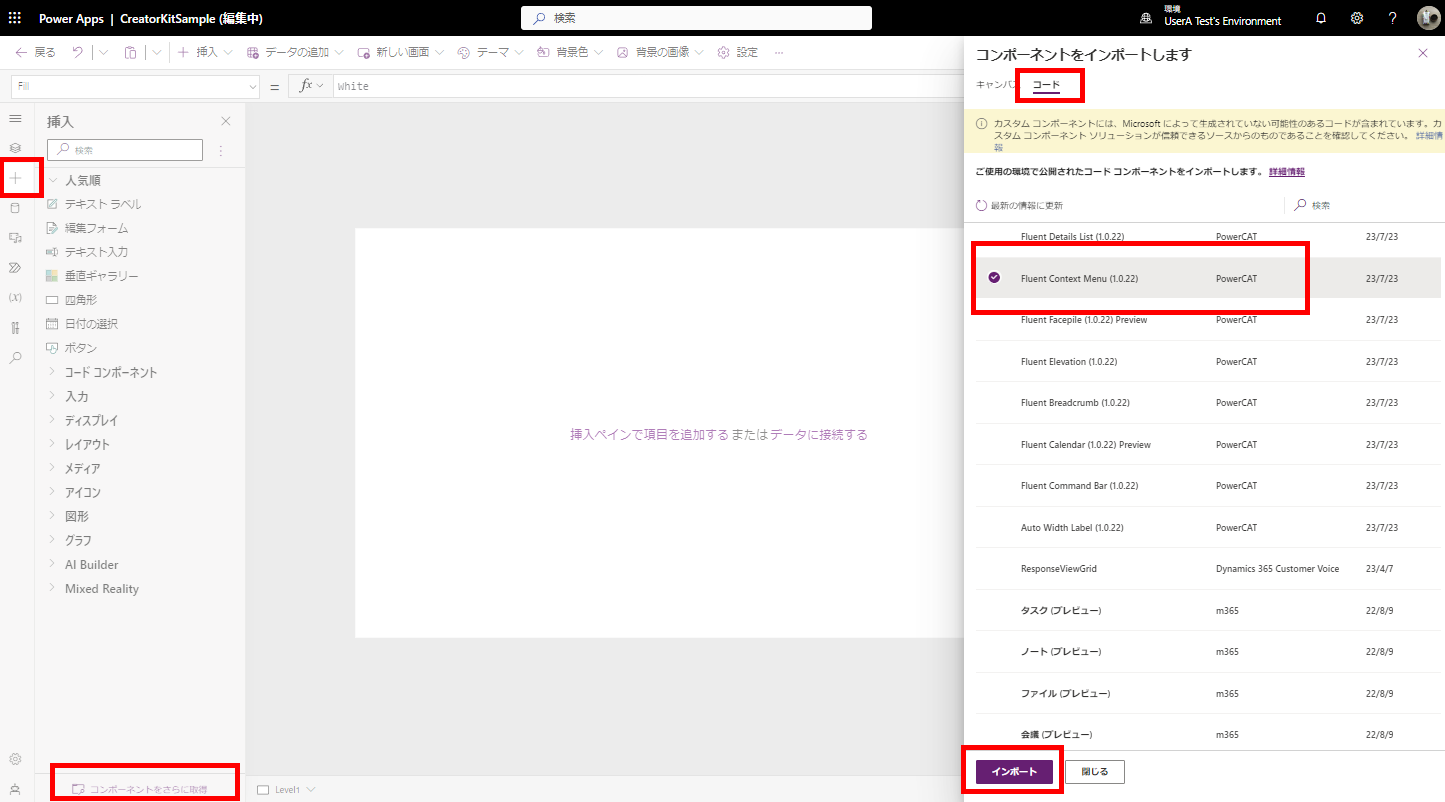The image size is (1445, 802).
Task: Click the インポート button
Action: (x=1012, y=771)
